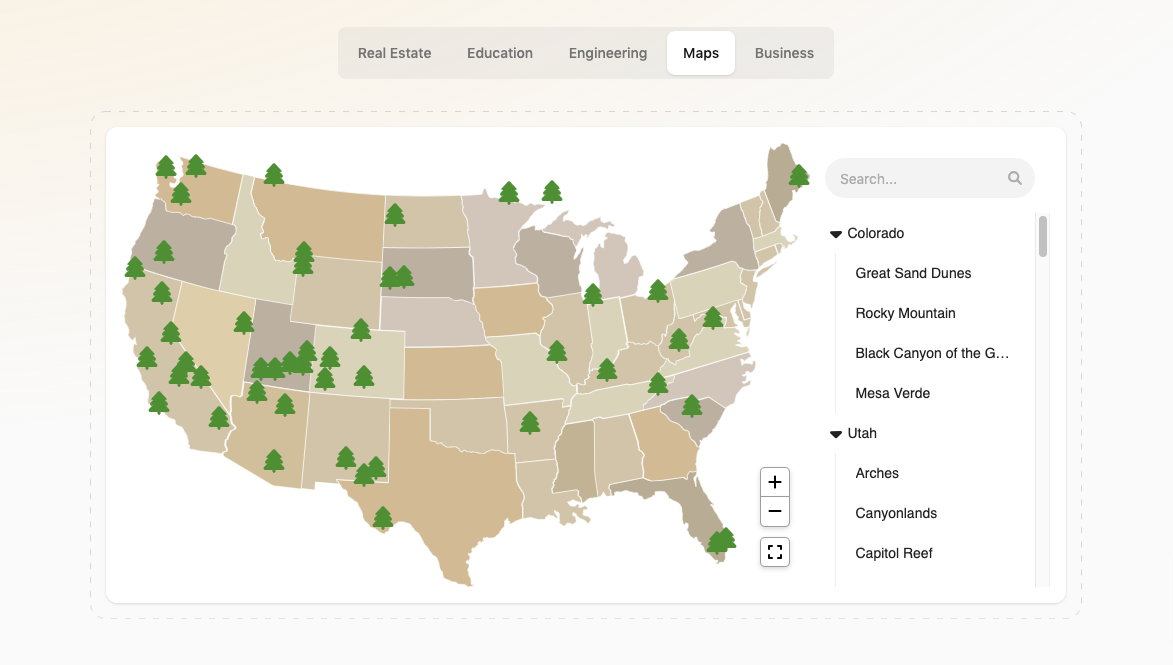Open the Canyonlands park entry
This screenshot has height=665, width=1173.
tap(896, 513)
